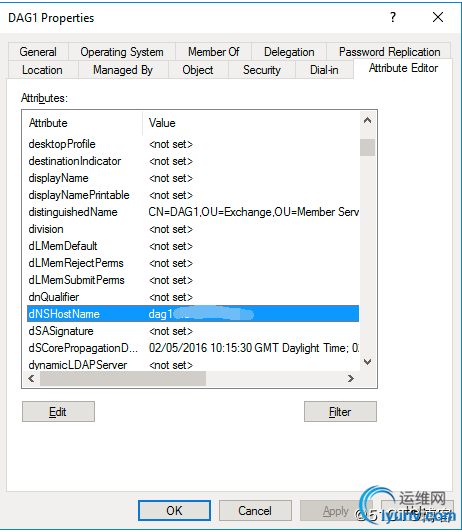Viewport: 462px width, 532px height.
Task: Click the question mark help icon
Action: tap(393, 17)
